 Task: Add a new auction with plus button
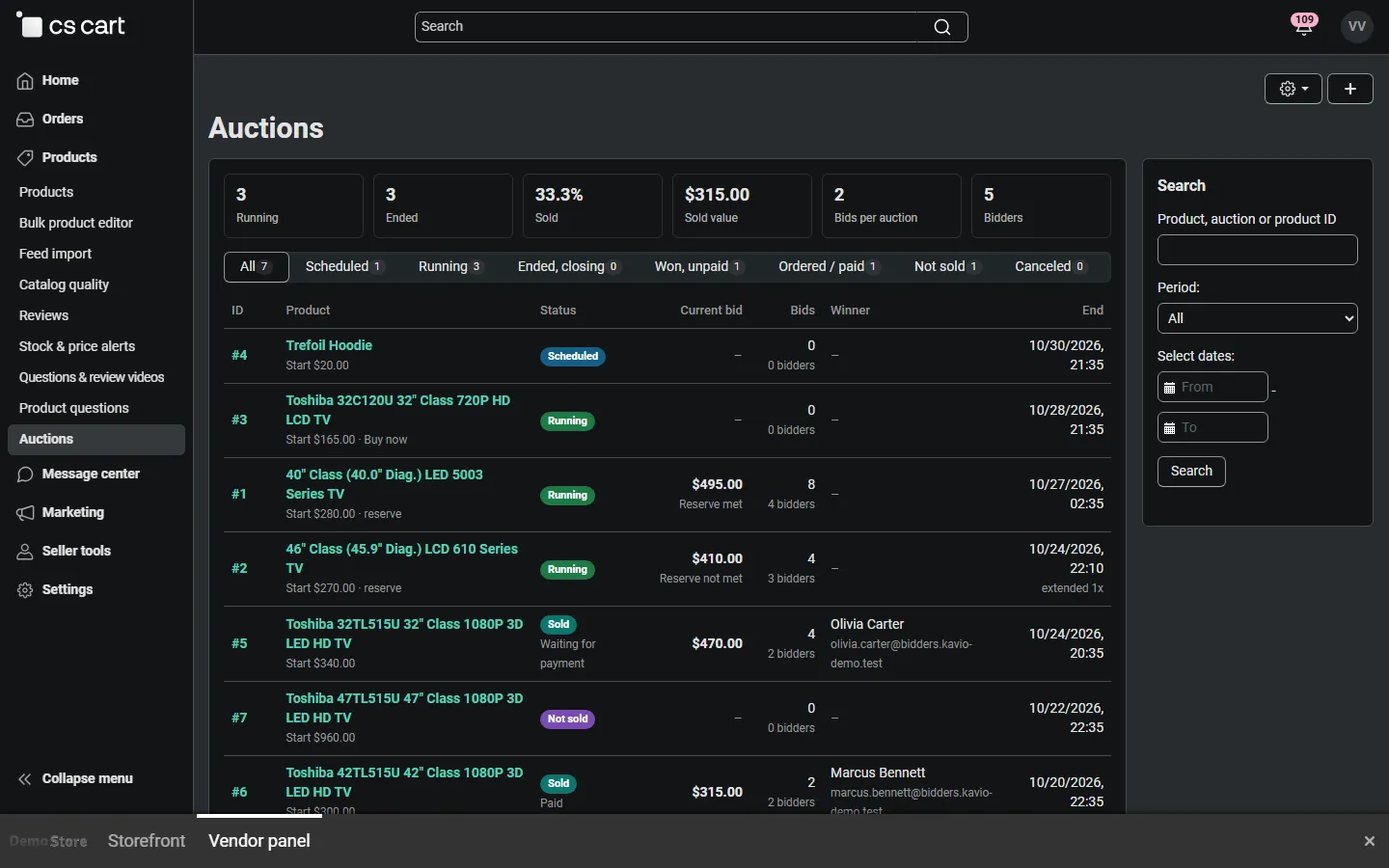1350,89
